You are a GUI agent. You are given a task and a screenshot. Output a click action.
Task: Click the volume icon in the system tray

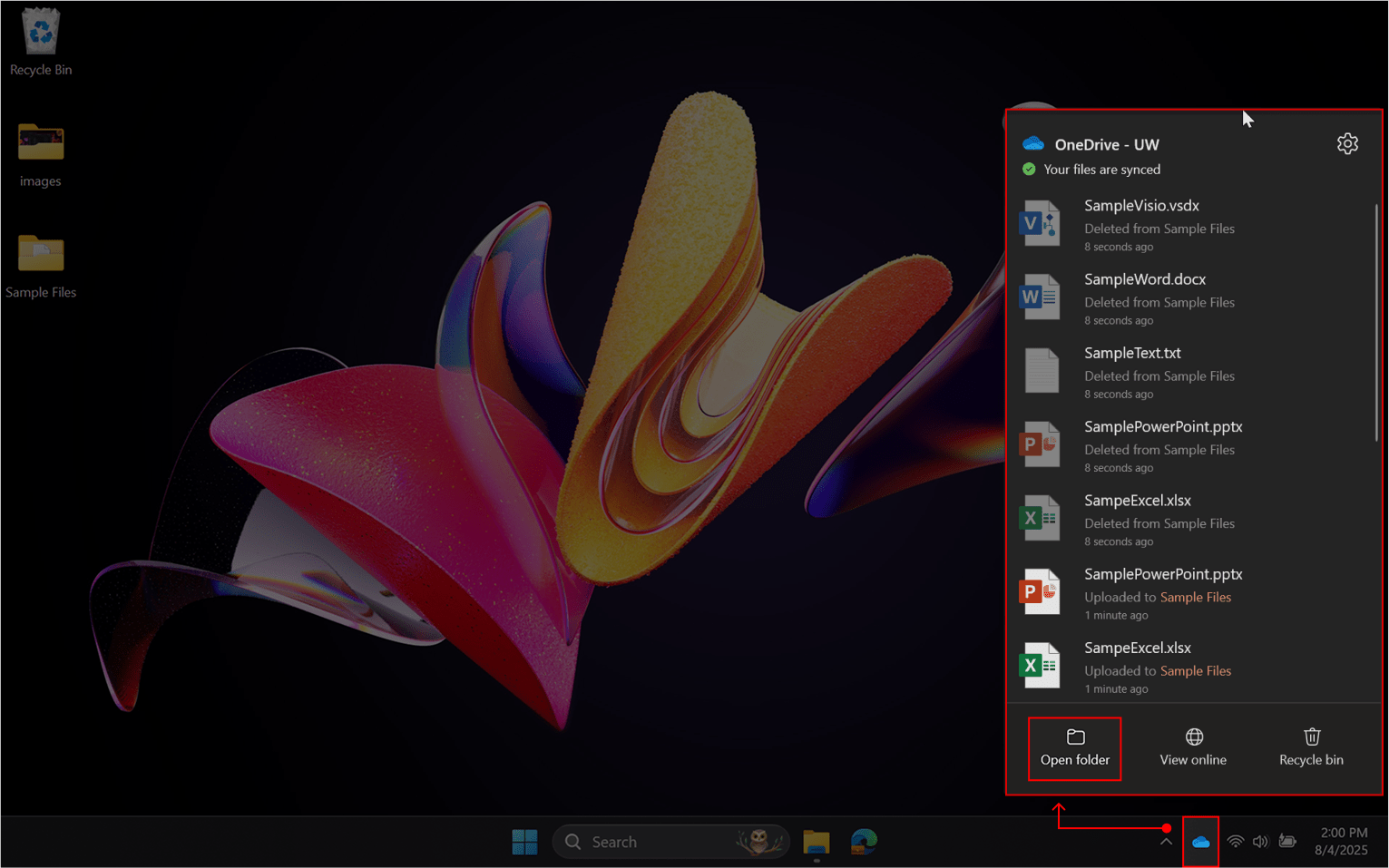[x=1260, y=842]
